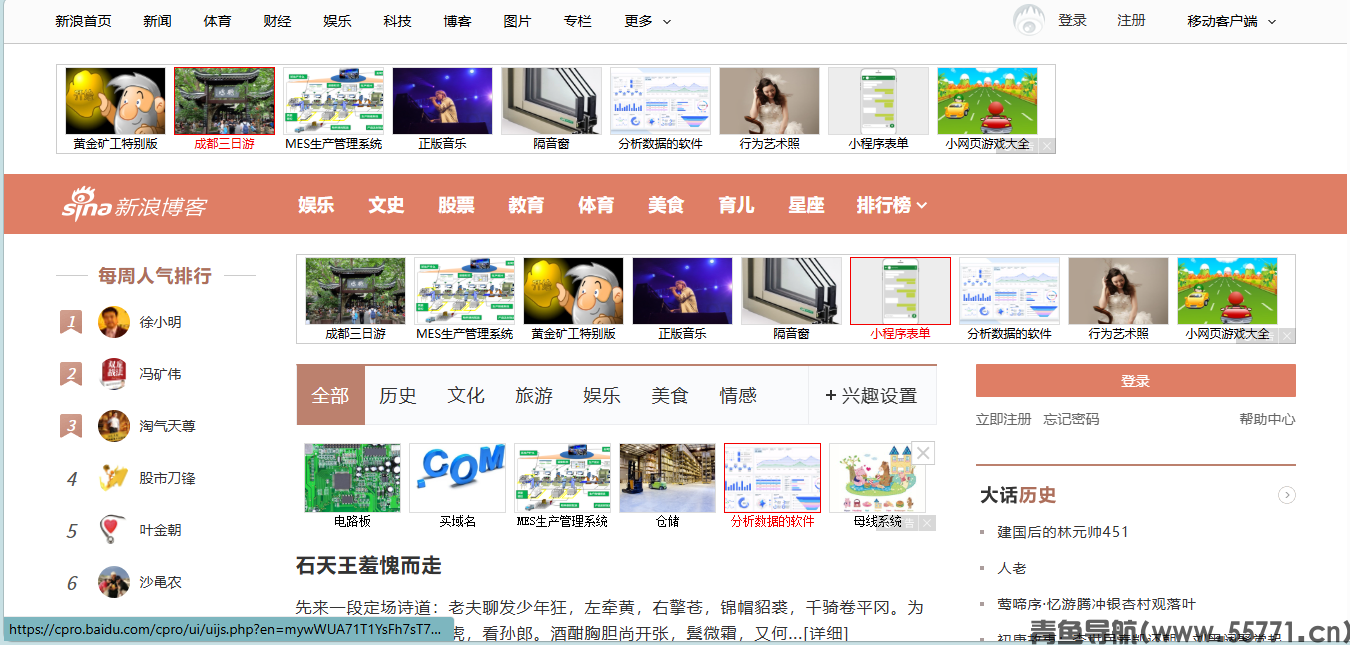Click the rank 1 ribbon badge
The image size is (1350, 645).
point(71,322)
